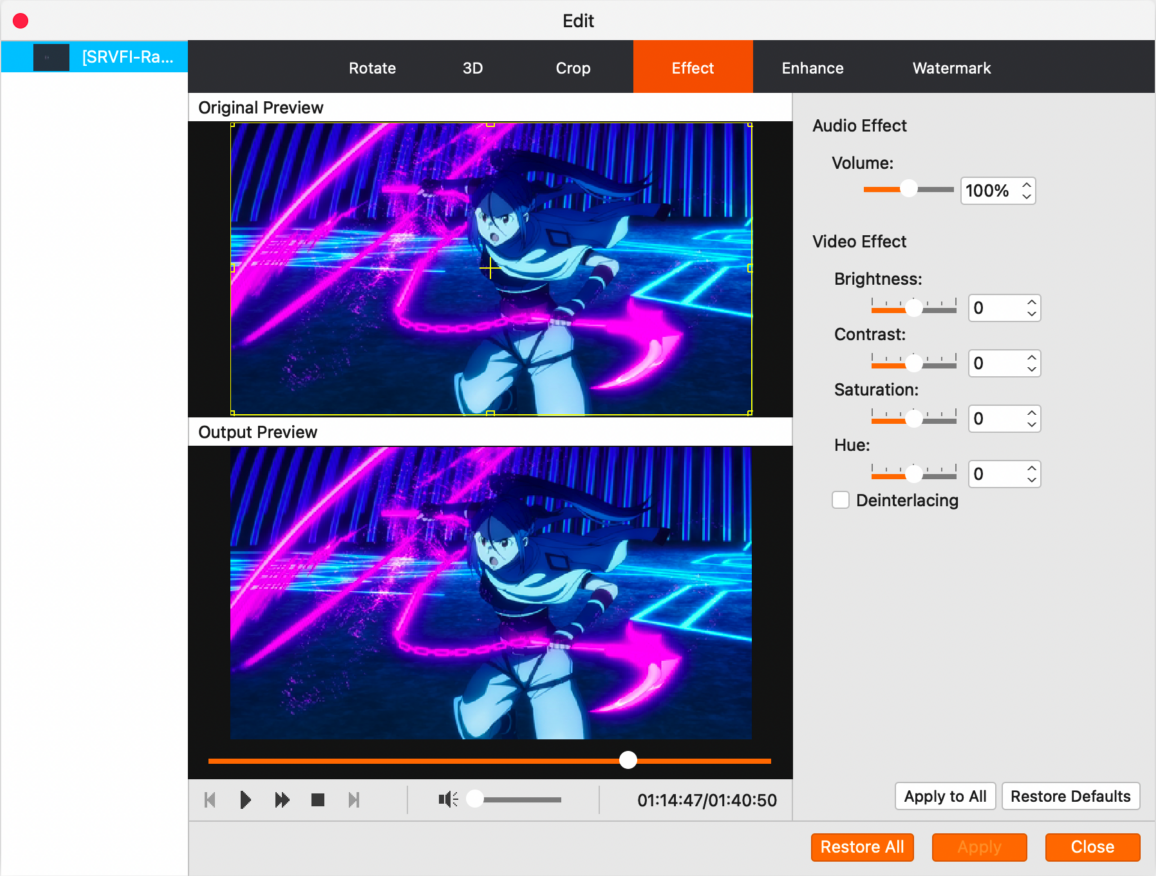Play the video preview
The height and width of the screenshot is (876, 1156).
tap(246, 800)
